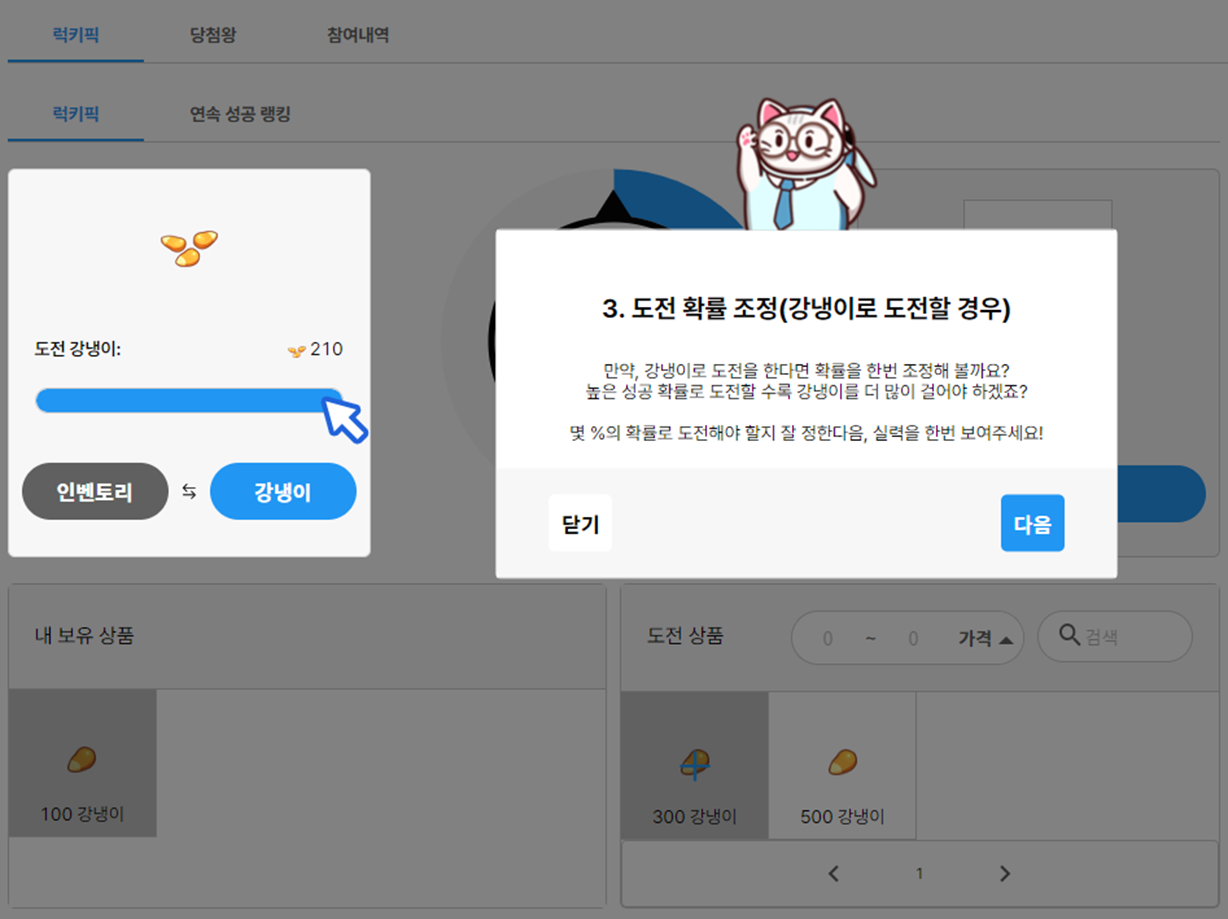Click the 도전 강냉이 amount slider bar
Viewport: 1228px width, 919px height.
coord(188,401)
